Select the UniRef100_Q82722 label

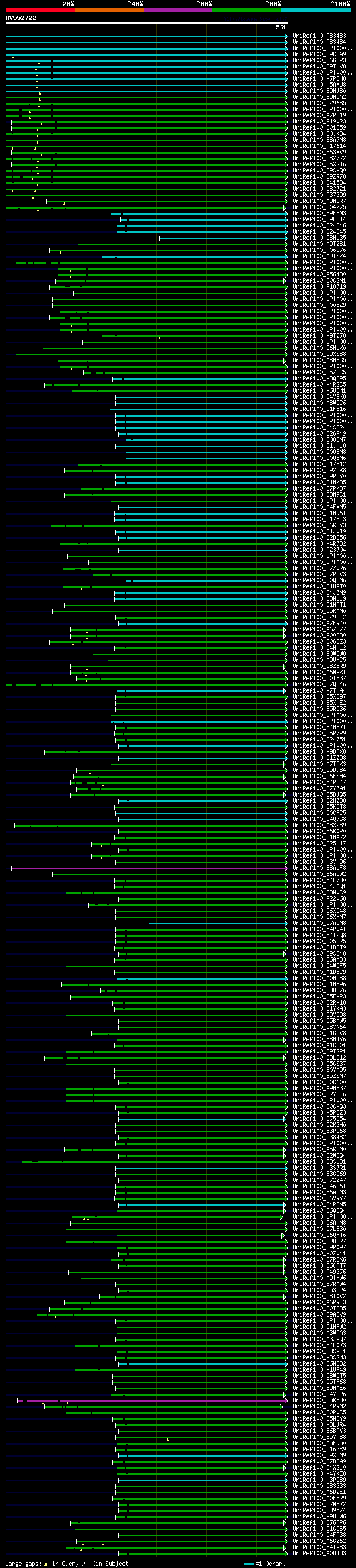tap(319, 159)
